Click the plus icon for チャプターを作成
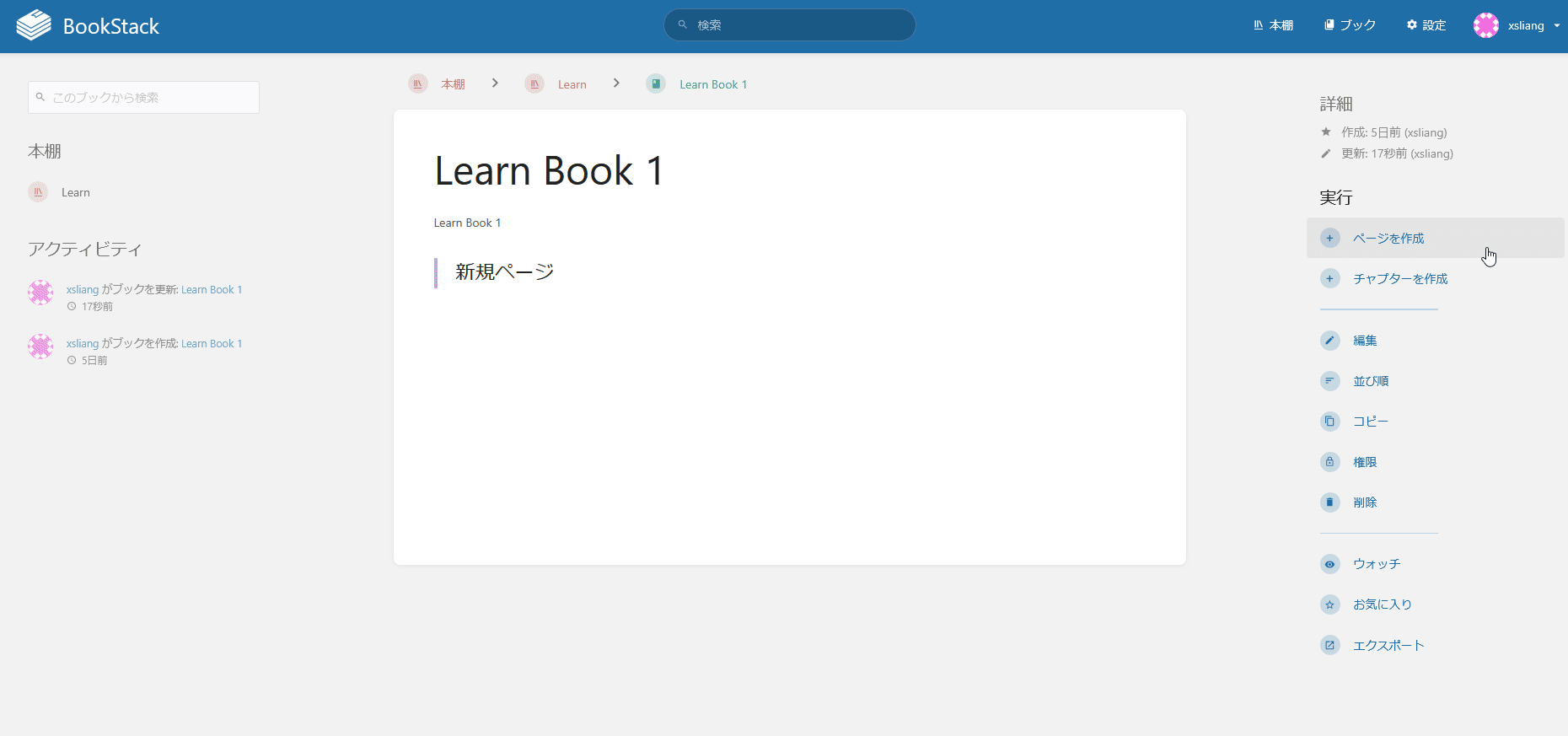The image size is (1568, 736). click(1329, 279)
